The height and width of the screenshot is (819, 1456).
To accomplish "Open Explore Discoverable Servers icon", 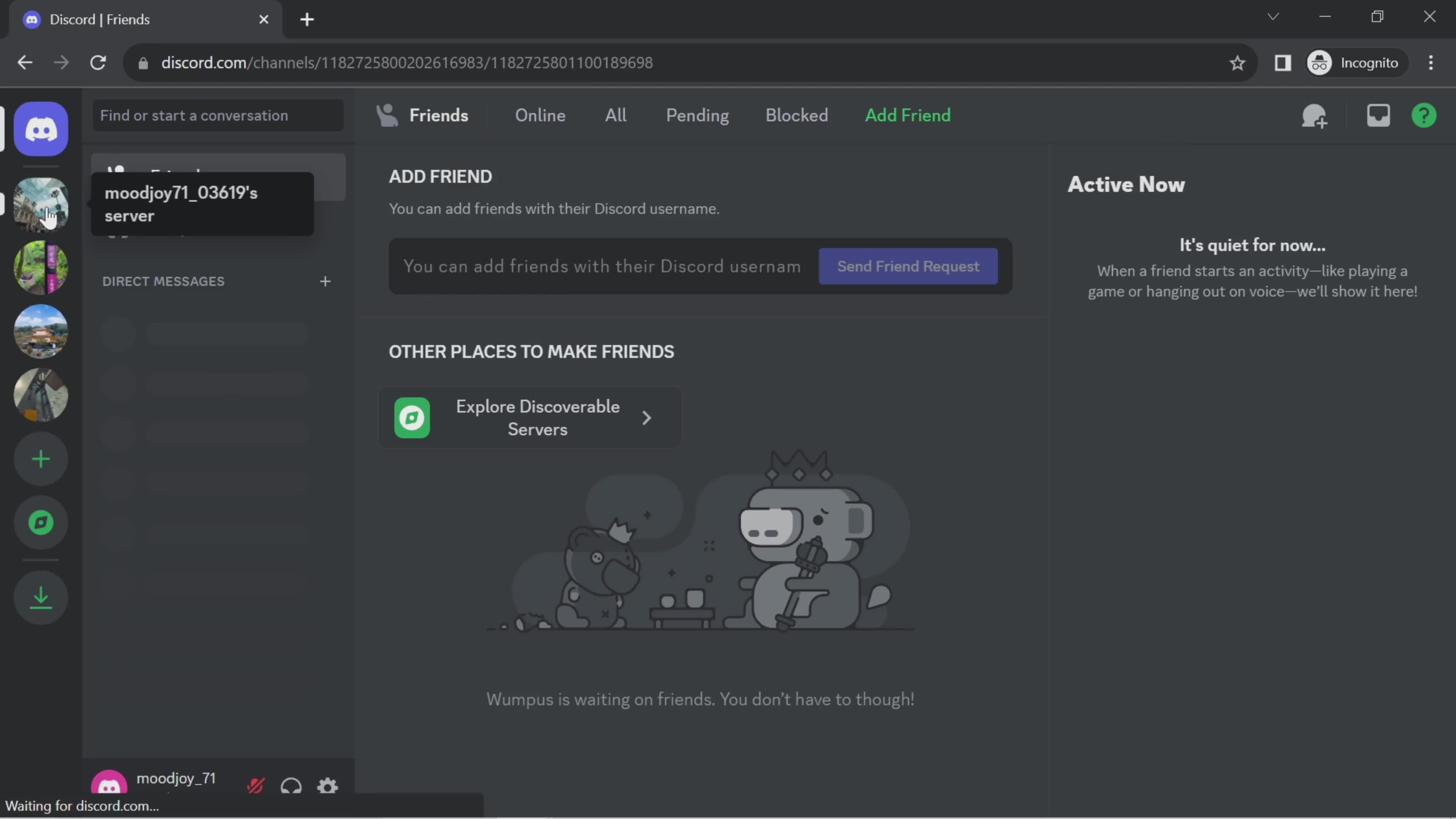I will pos(411,417).
